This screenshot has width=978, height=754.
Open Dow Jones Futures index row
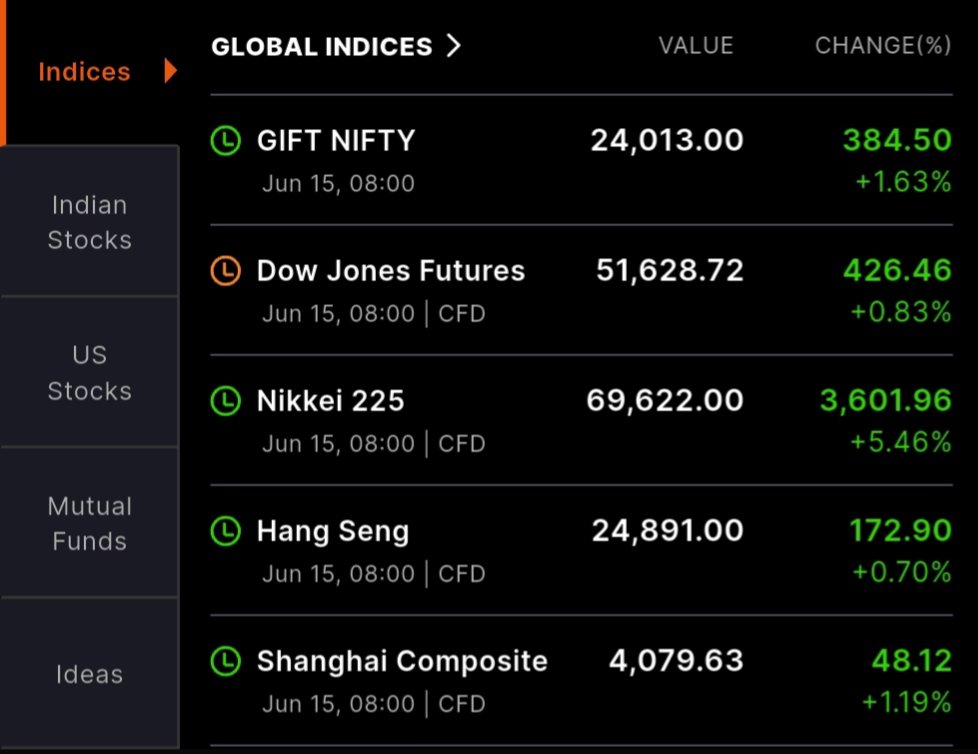(x=581, y=290)
